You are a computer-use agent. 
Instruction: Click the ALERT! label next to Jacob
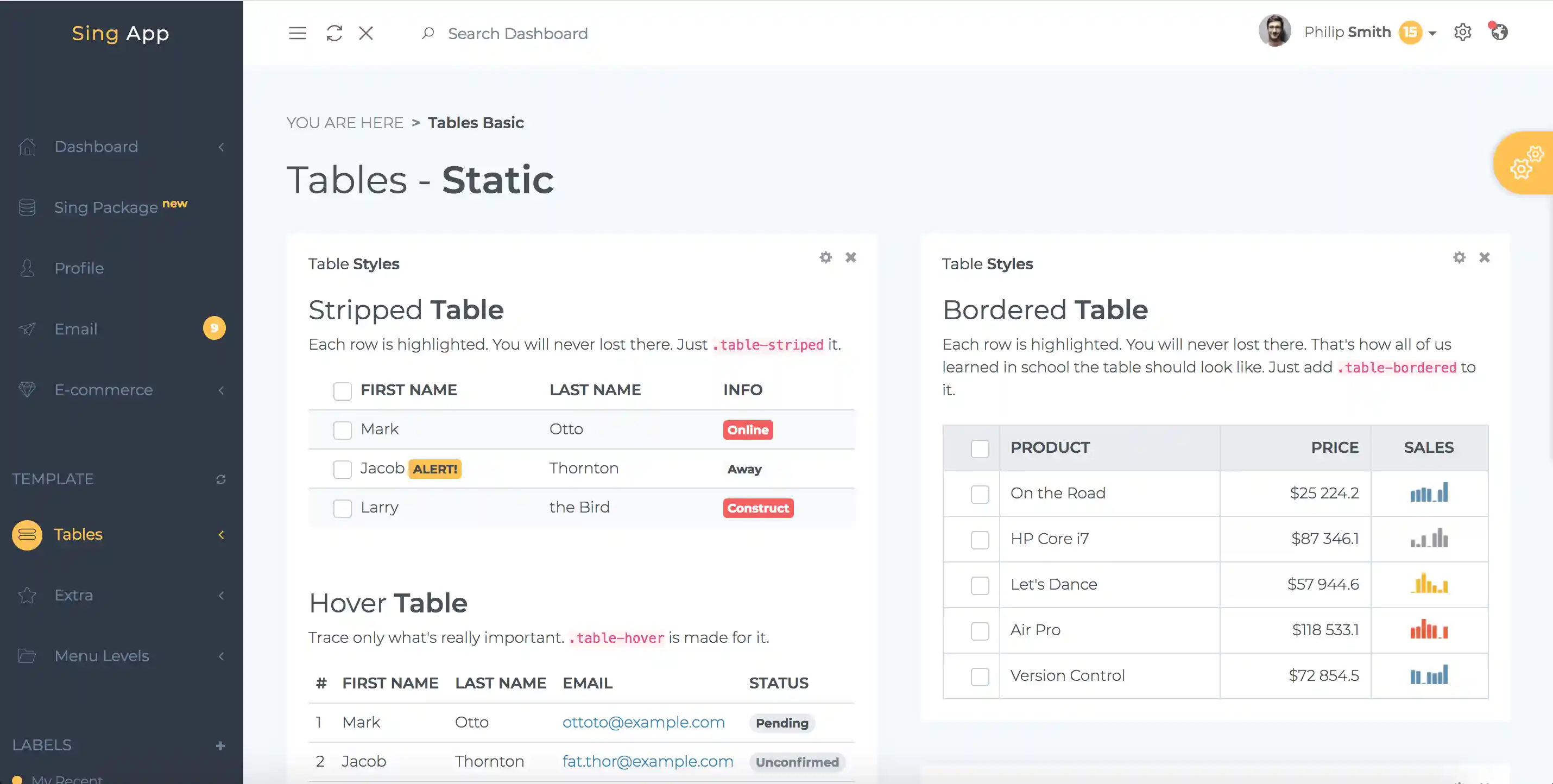(434, 469)
